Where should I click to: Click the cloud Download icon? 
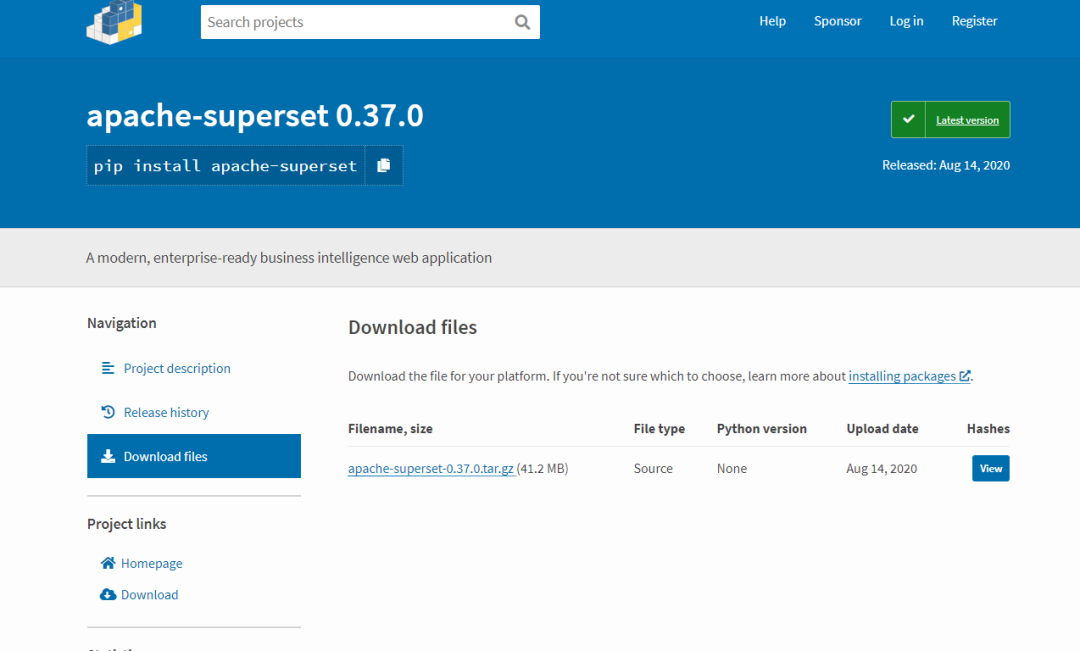[108, 595]
